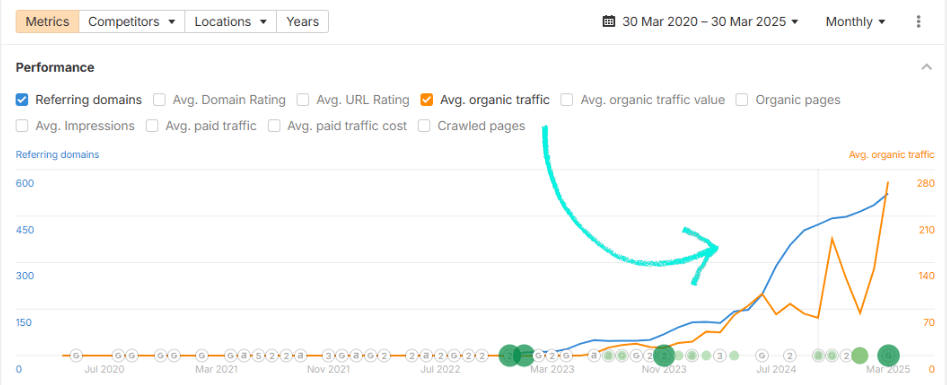The image size is (947, 385).
Task: Disable the Avg. organic traffic checkbox
Action: point(427,100)
